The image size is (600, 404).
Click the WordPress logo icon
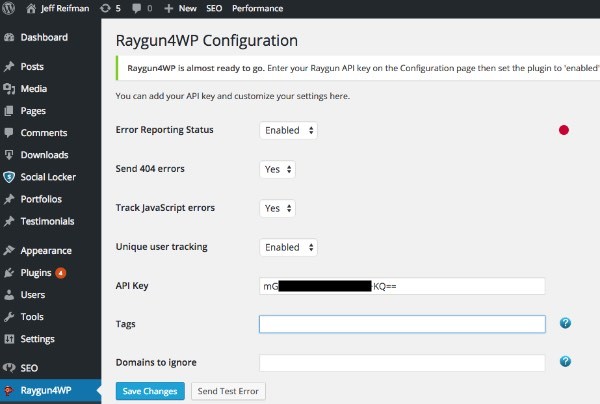coord(8,8)
